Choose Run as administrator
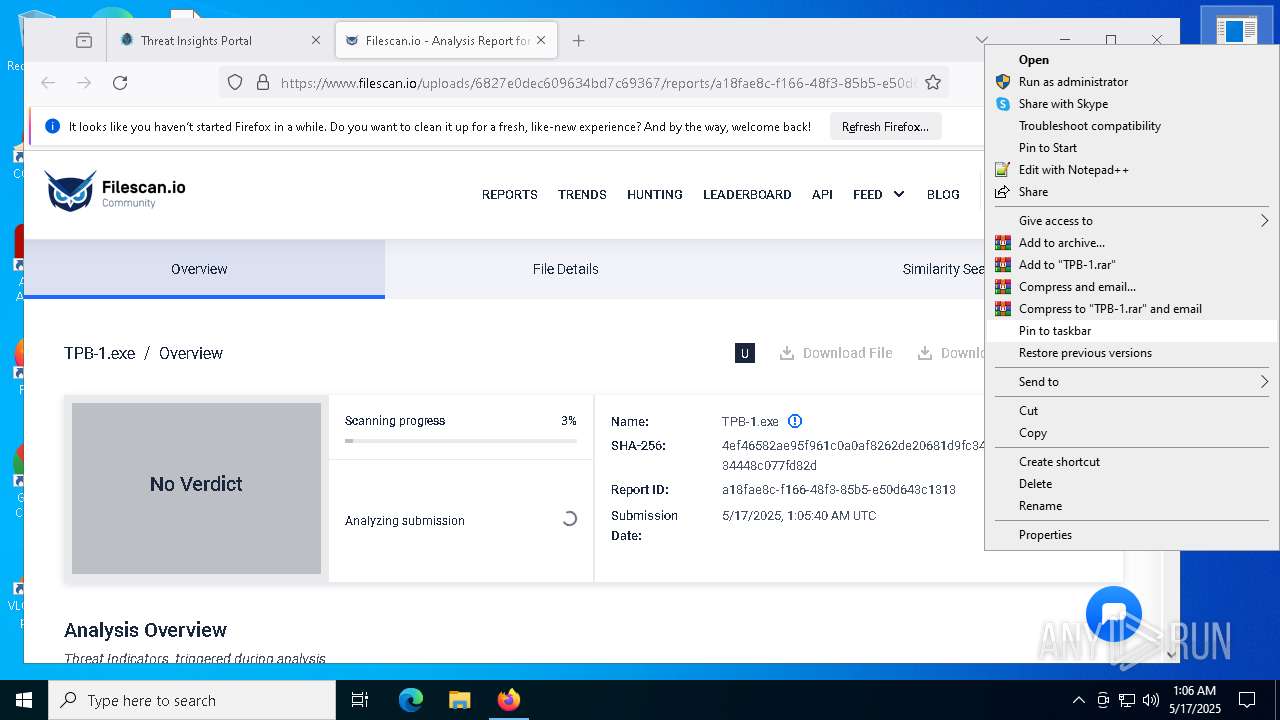 pyautogui.click(x=1132, y=82)
